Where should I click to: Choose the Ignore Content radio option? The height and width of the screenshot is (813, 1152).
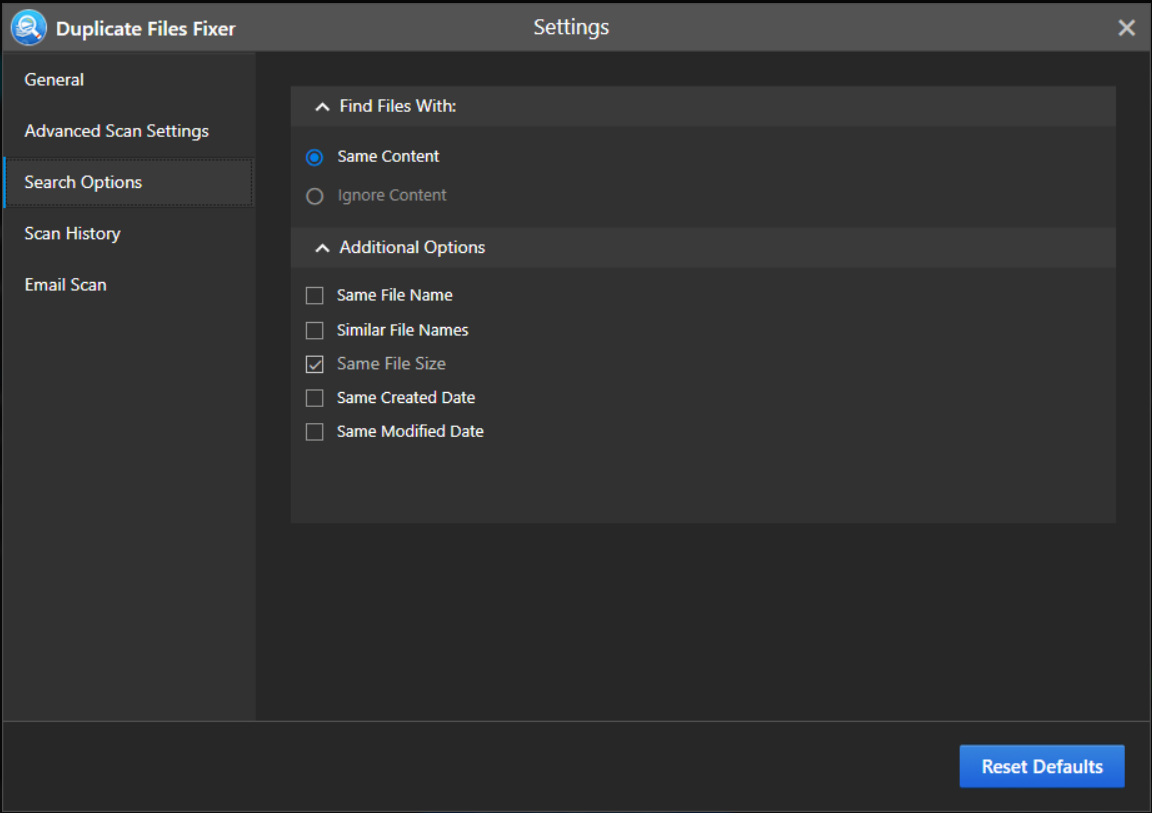point(315,196)
